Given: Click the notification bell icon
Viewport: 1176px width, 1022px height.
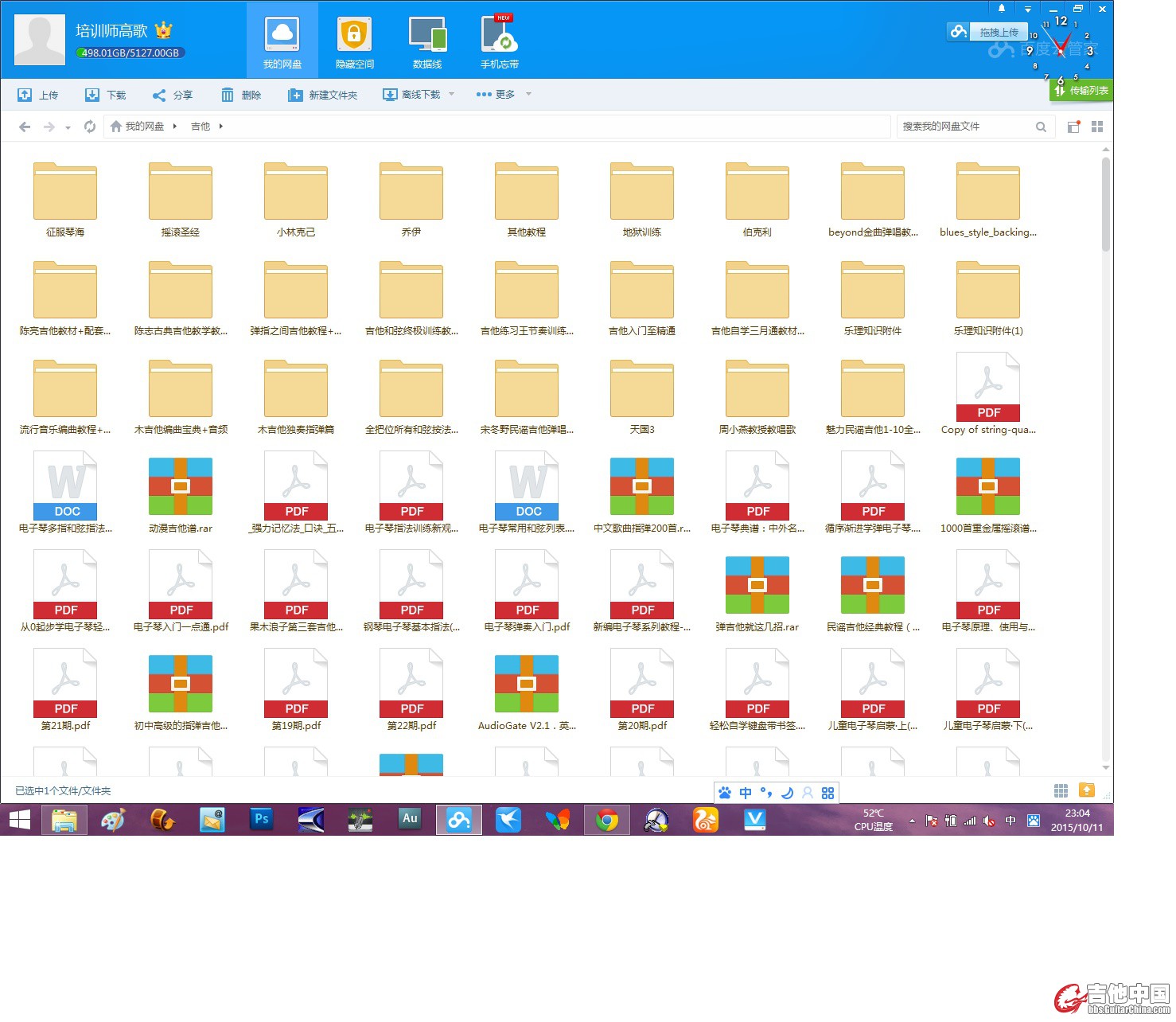Looking at the screenshot, I should (x=1002, y=9).
